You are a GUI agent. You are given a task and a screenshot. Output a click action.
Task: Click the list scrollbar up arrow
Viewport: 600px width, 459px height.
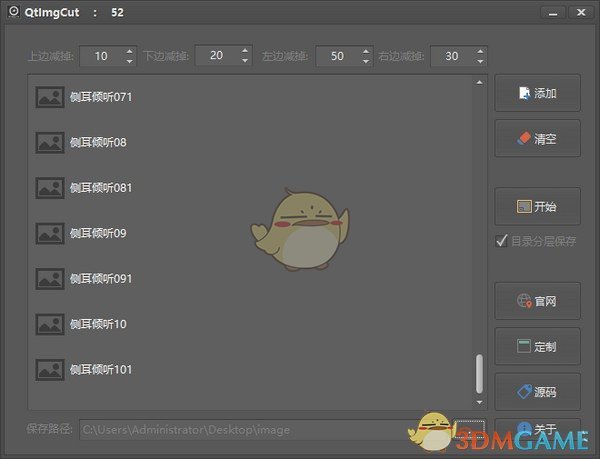[x=479, y=82]
